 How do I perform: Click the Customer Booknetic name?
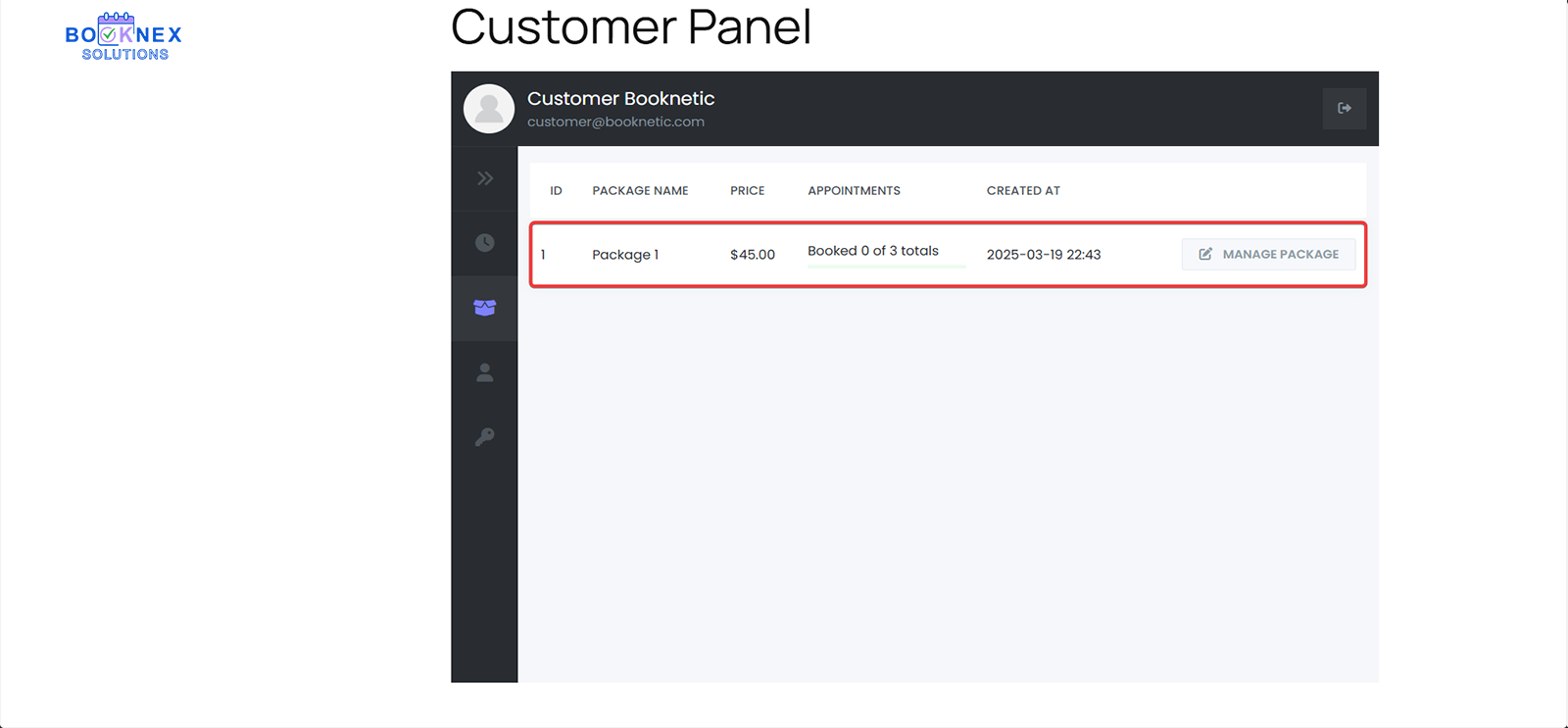click(620, 99)
